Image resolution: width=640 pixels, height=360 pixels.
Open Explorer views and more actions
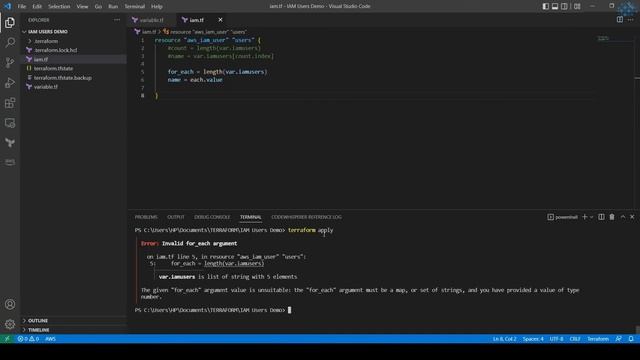117,20
